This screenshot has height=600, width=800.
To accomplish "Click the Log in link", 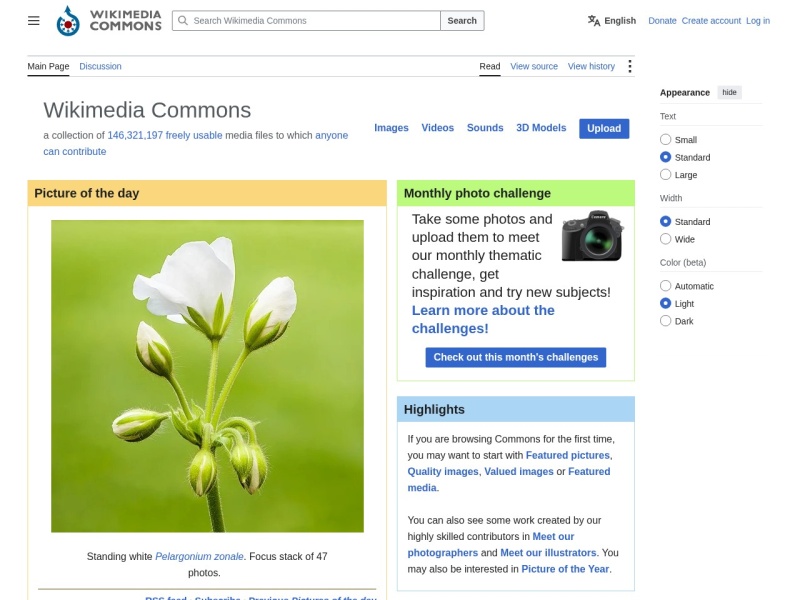I will pyautogui.click(x=758, y=20).
